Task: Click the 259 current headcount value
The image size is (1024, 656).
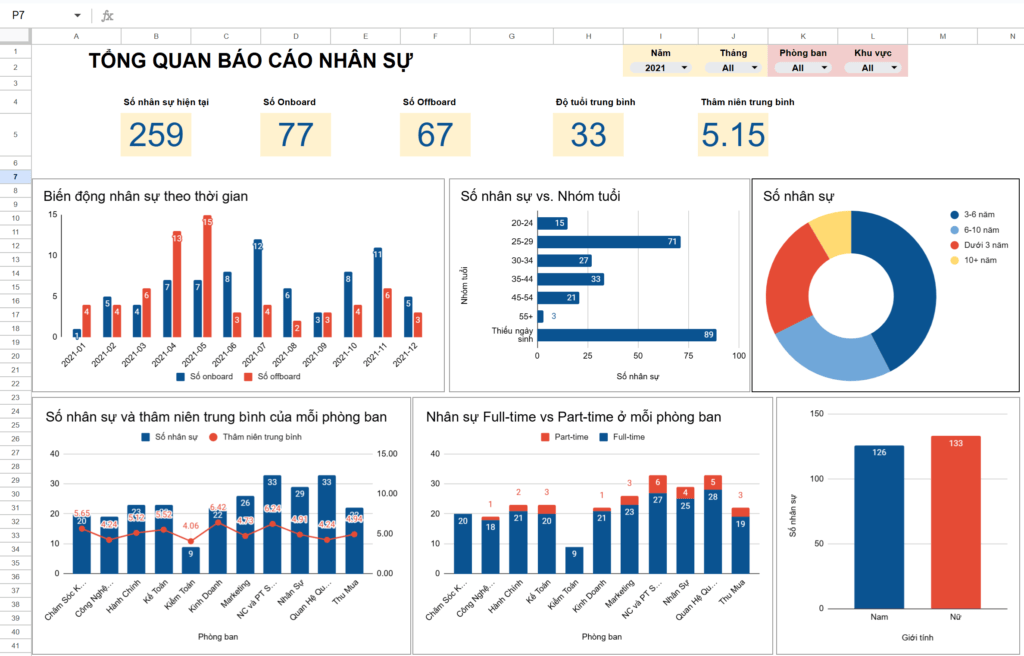Action: 155,135
